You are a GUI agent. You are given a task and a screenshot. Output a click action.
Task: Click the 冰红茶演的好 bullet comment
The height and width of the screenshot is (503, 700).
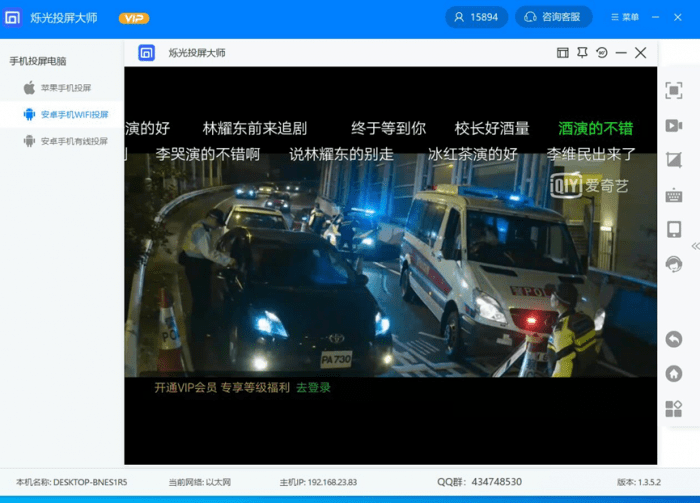pos(472,154)
